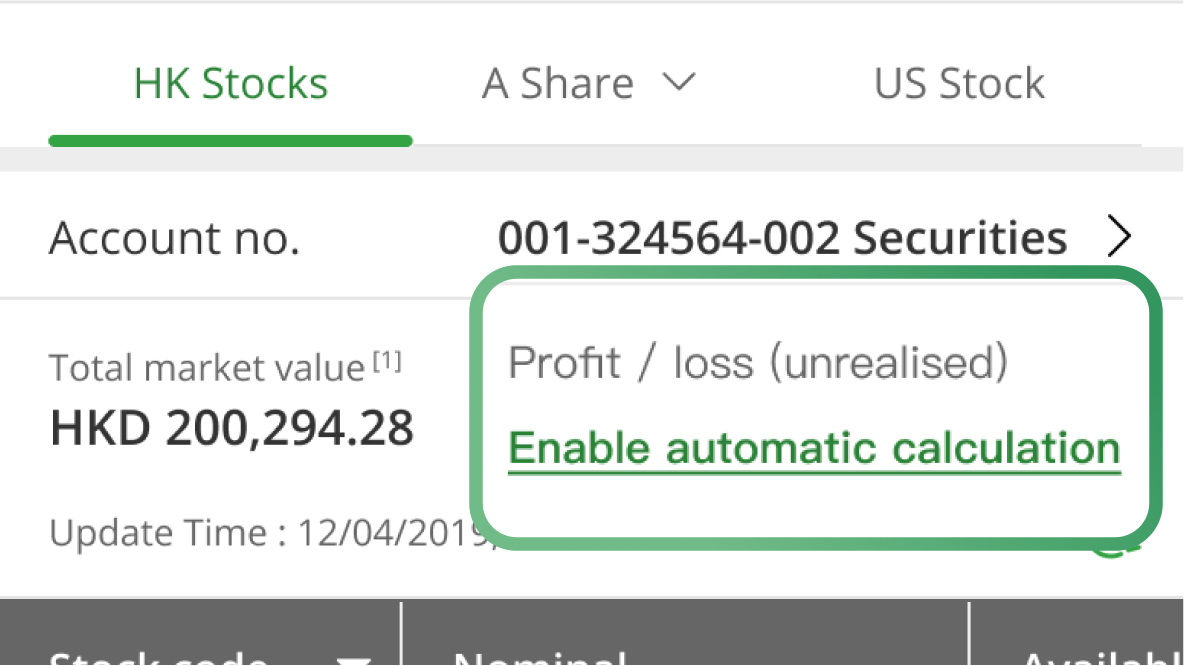Sort by Stock code using triangle arrow
1184x666 pixels.
click(x=352, y=660)
